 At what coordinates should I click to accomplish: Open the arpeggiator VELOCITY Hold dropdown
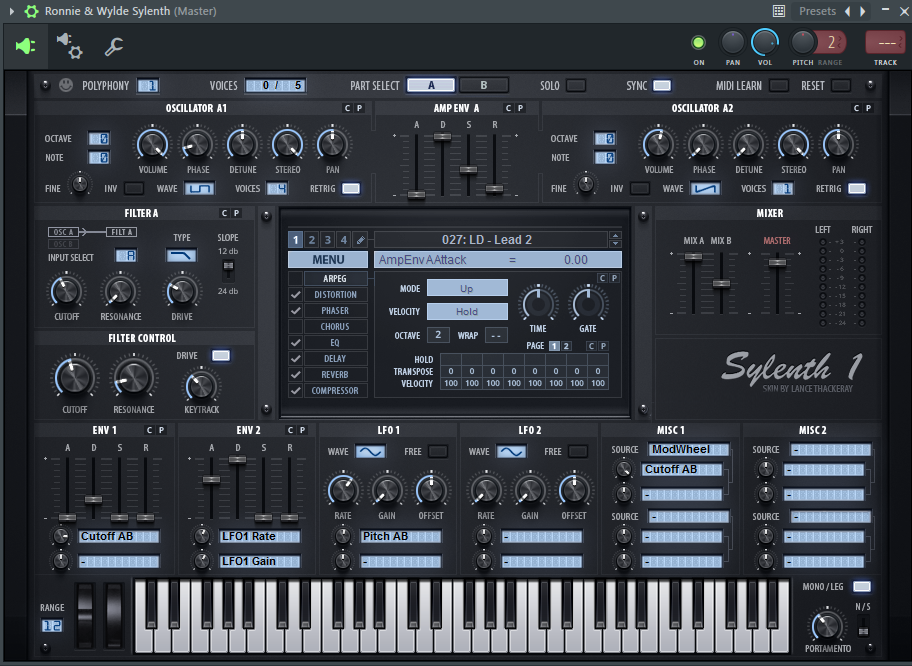(467, 311)
